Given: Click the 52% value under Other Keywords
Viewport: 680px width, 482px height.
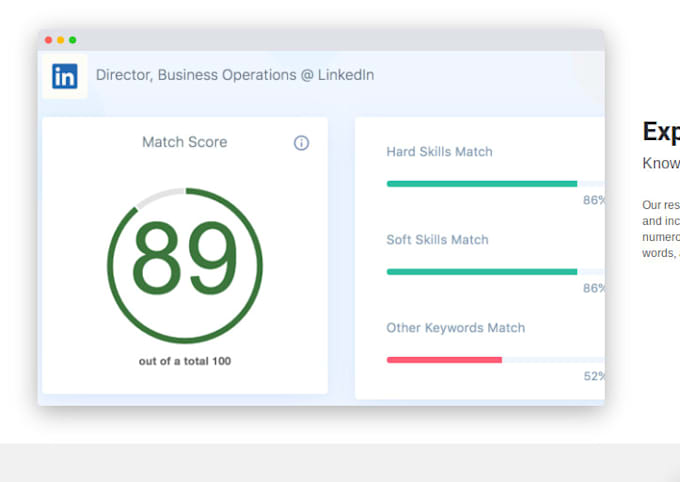Looking at the screenshot, I should pos(594,376).
